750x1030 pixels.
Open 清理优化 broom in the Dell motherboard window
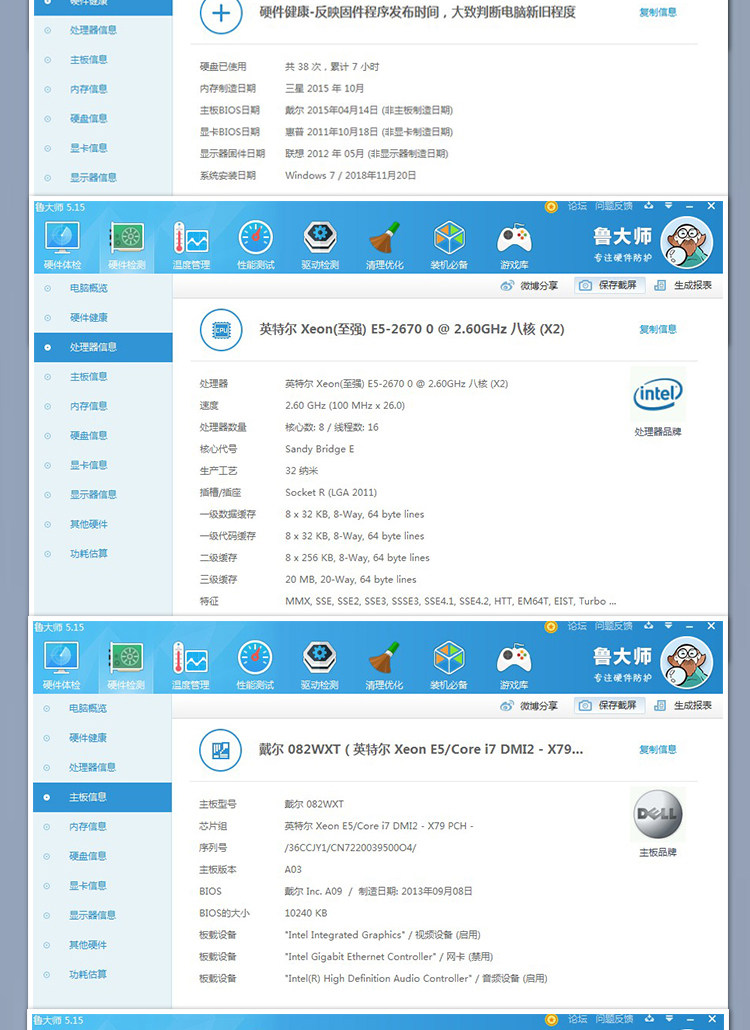(384, 665)
